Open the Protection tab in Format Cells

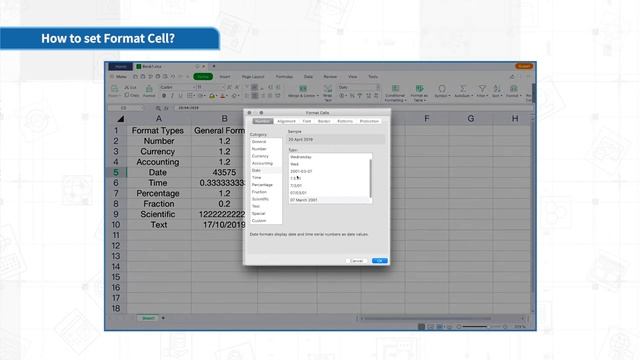pyautogui.click(x=369, y=121)
